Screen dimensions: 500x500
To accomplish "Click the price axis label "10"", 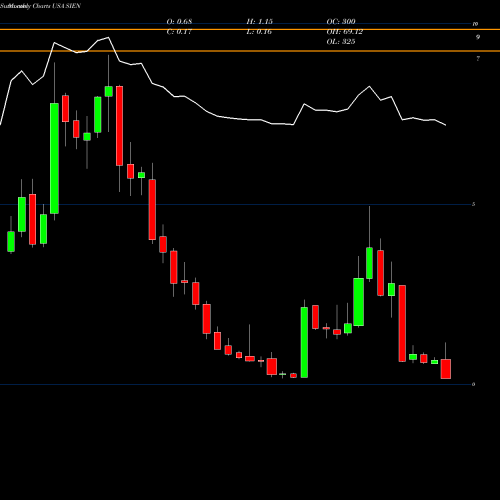I will click(x=475, y=24).
